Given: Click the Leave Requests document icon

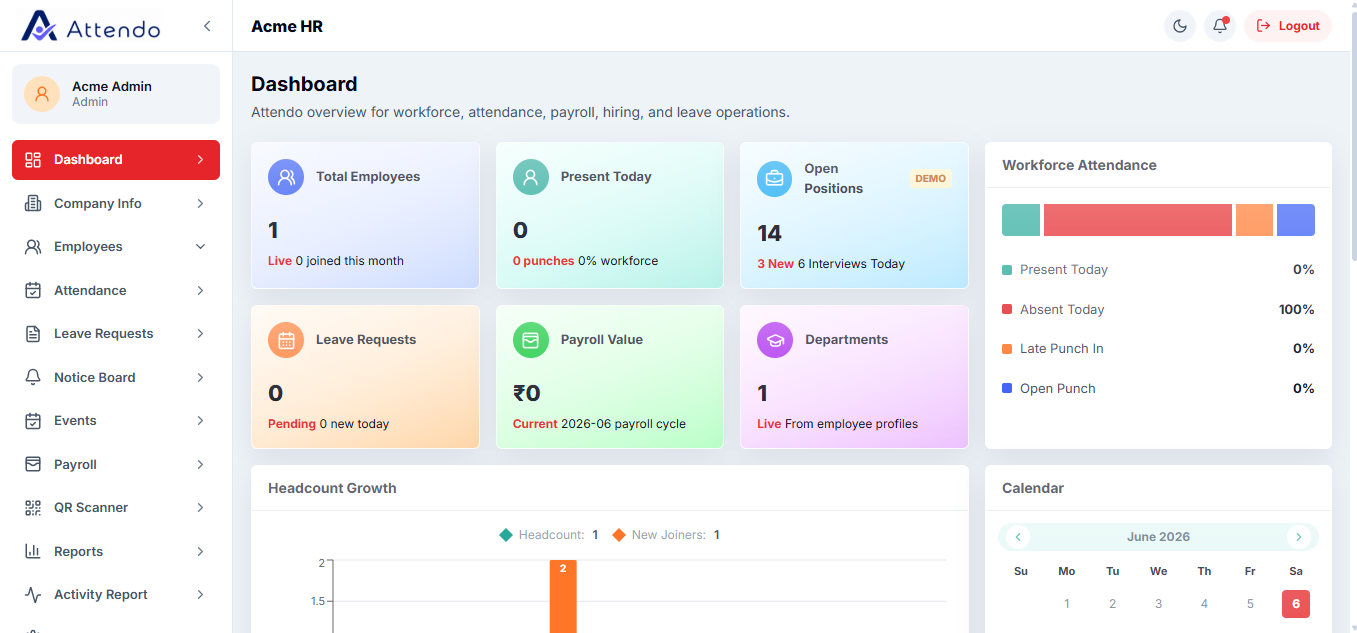Looking at the screenshot, I should click(x=33, y=334).
